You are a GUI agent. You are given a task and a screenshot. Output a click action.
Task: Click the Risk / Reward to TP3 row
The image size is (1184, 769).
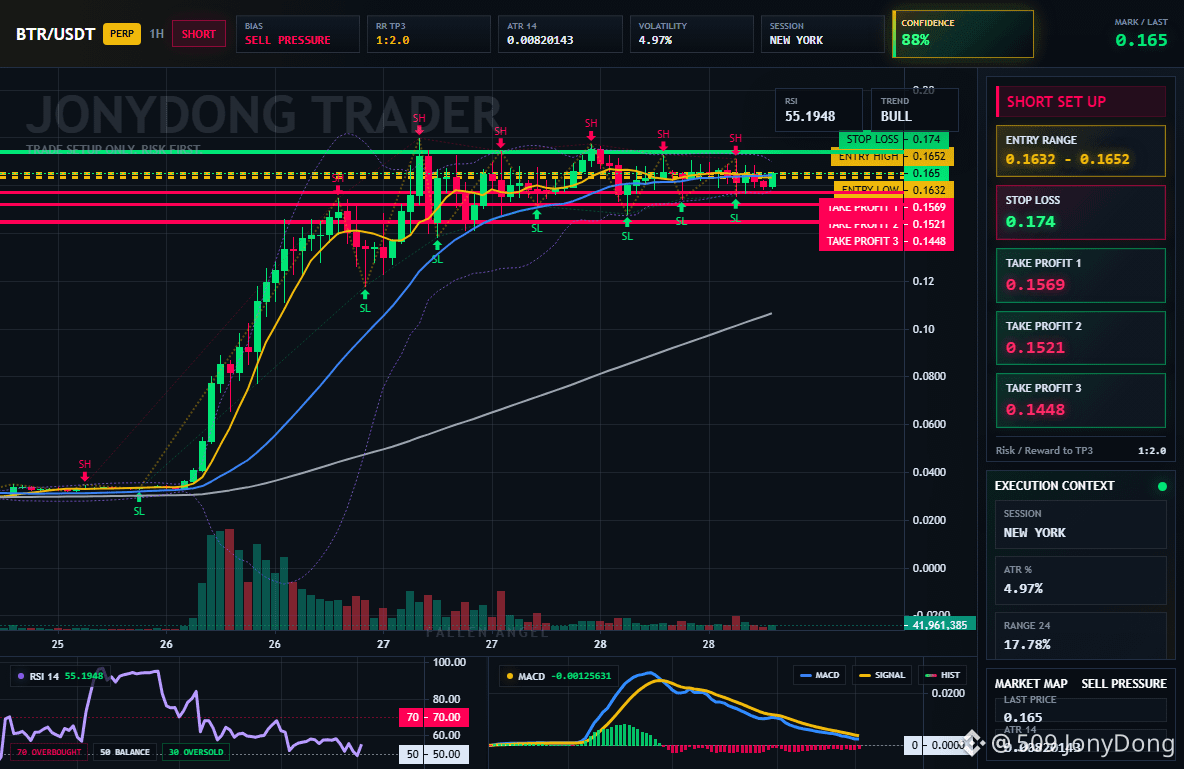click(x=1081, y=450)
